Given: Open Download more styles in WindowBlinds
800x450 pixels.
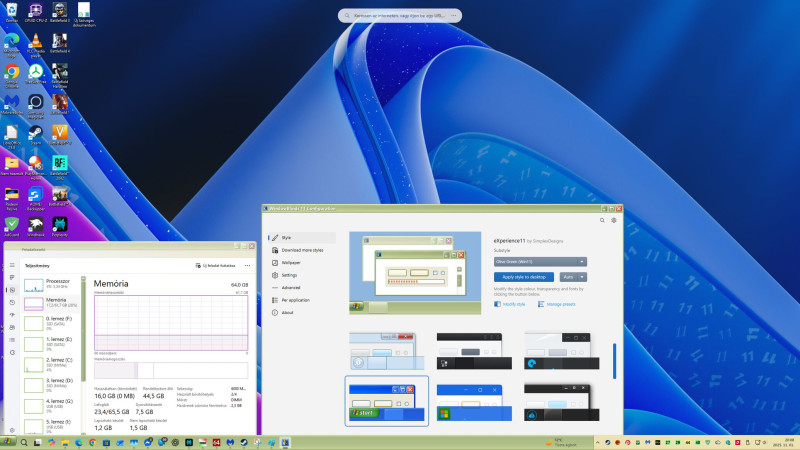Looking at the screenshot, I should pyautogui.click(x=302, y=251).
